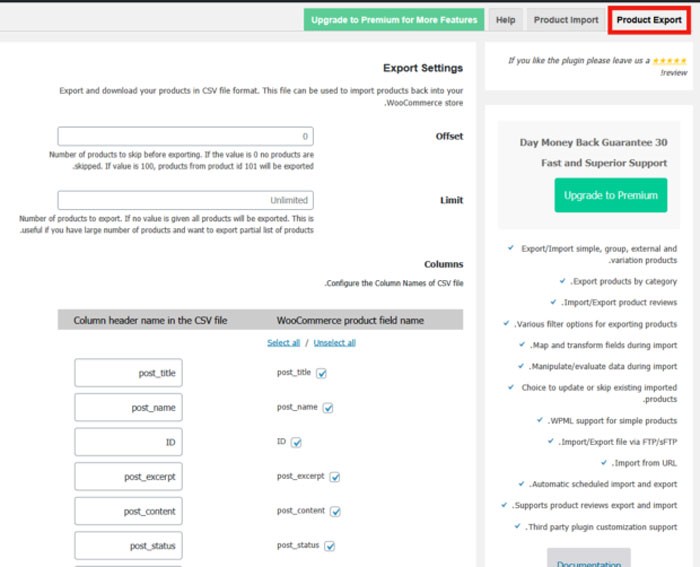Edit the post_title column header field
Screen dimensions: 700x567
129,373
